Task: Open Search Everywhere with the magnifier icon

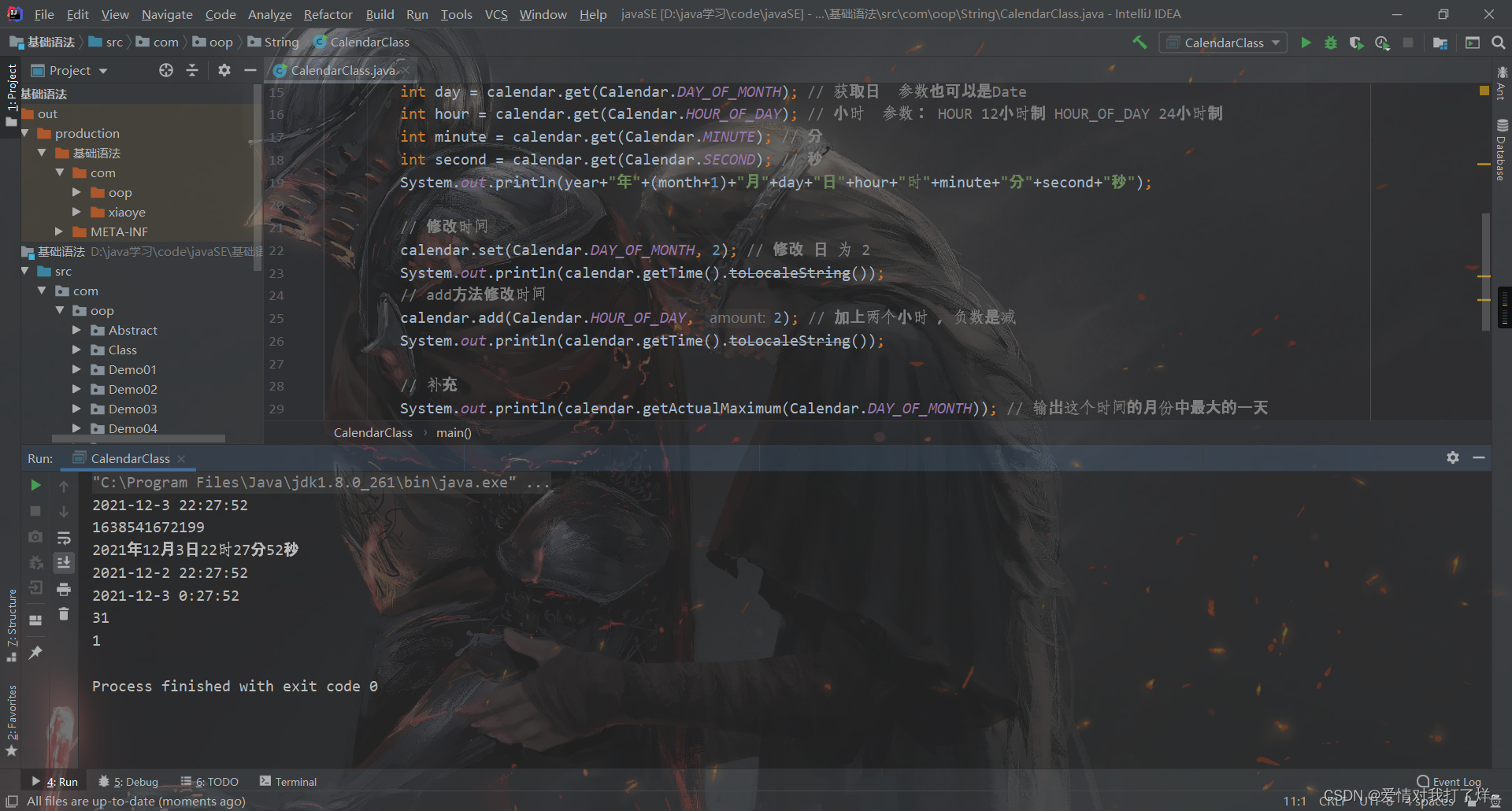Action: tap(1499, 43)
